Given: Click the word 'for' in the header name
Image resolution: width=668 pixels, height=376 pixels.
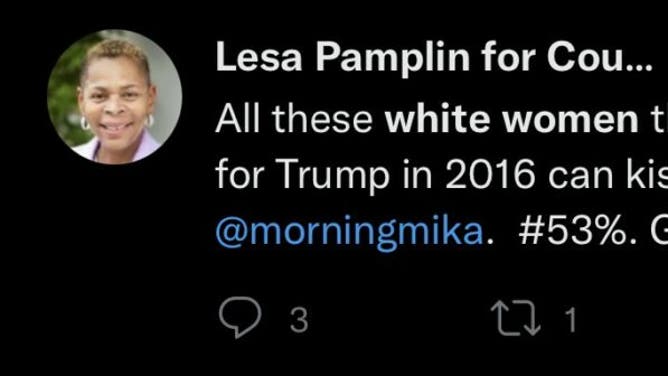Looking at the screenshot, I should [x=508, y=57].
